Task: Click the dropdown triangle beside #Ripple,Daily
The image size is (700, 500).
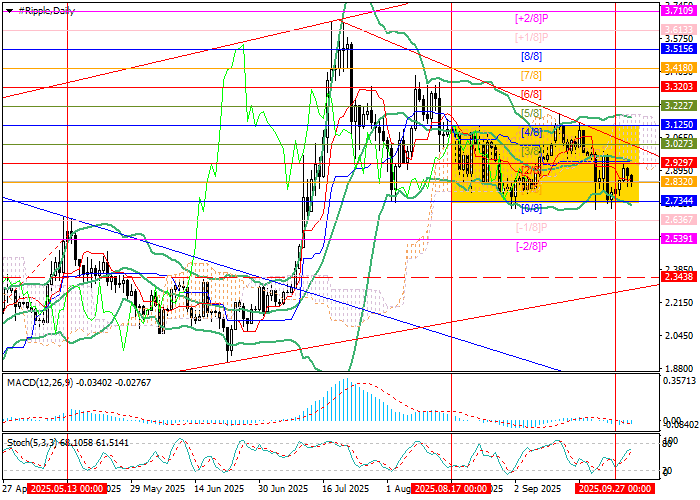Action: tap(9, 10)
